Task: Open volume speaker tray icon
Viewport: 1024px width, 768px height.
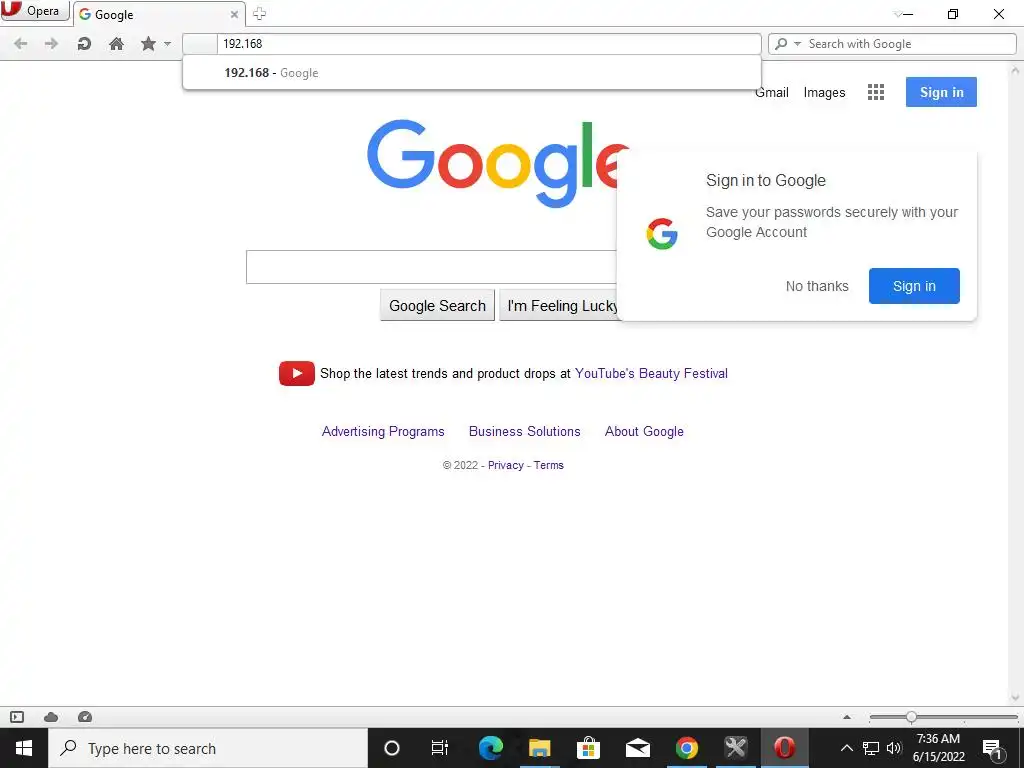Action: [x=894, y=748]
